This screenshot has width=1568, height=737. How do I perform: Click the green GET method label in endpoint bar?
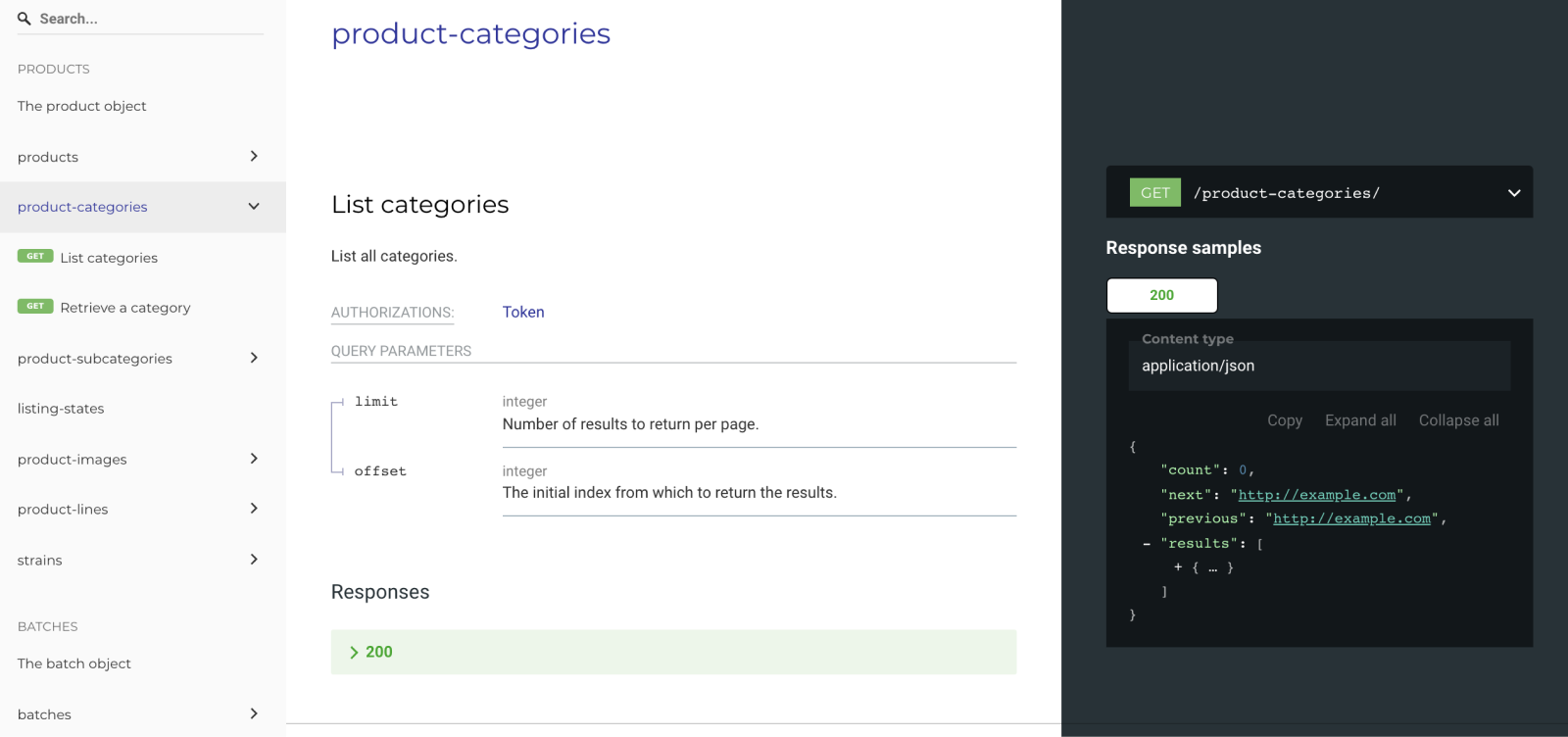pyautogui.click(x=1154, y=193)
